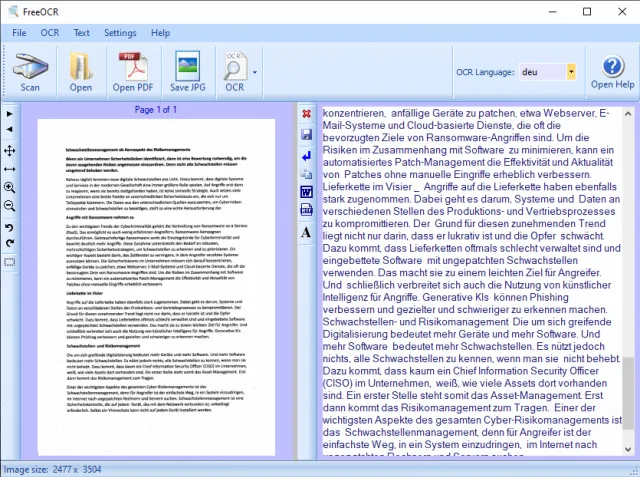Clear the text window with the red X
The width and height of the screenshot is (640, 477).
[x=306, y=114]
